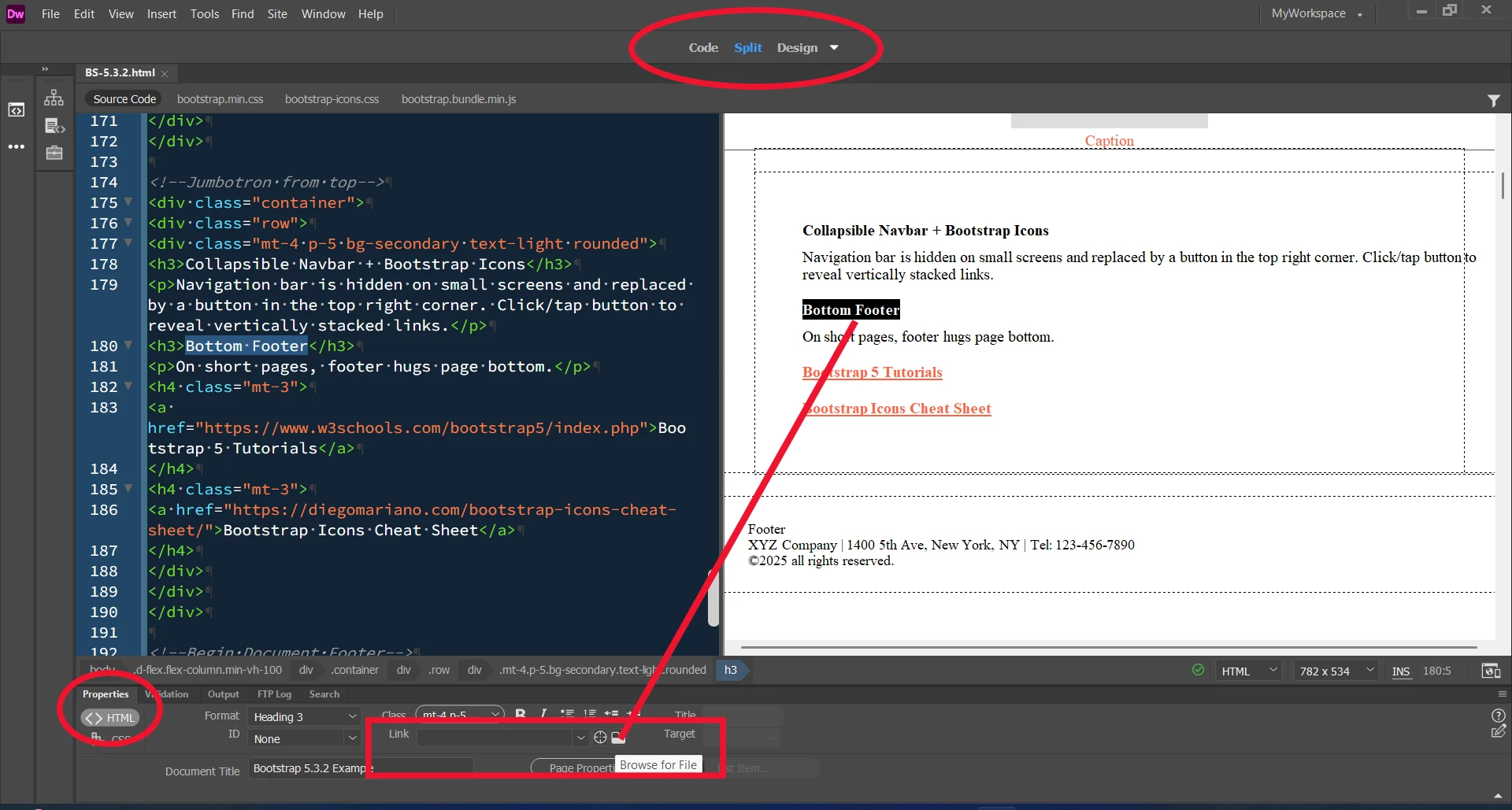Open real-time browser preview icon

(x=1491, y=671)
